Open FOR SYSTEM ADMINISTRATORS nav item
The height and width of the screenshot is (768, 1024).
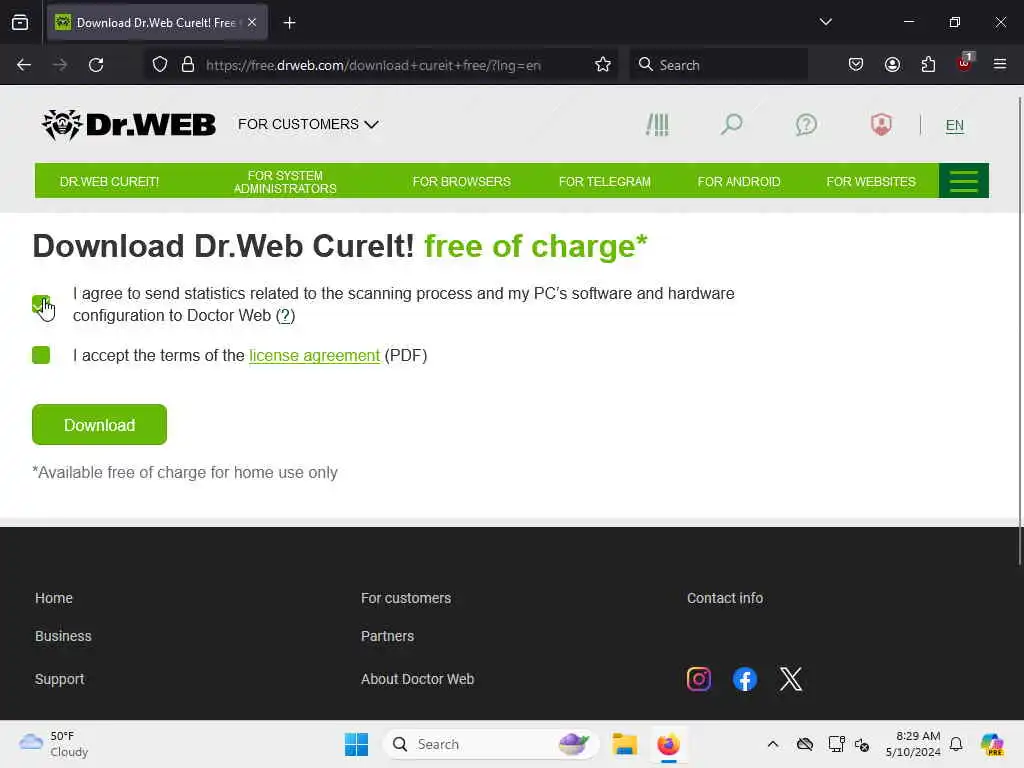285,182
